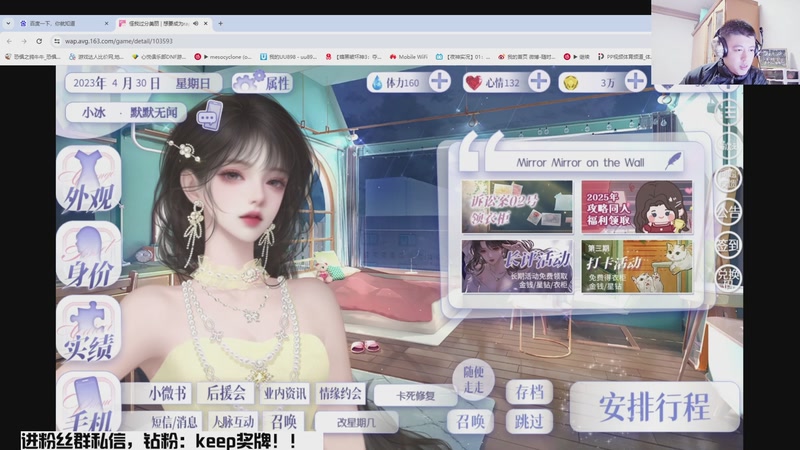800x450 pixels.
Task: Click the 心情132 mood value
Action: click(x=503, y=83)
